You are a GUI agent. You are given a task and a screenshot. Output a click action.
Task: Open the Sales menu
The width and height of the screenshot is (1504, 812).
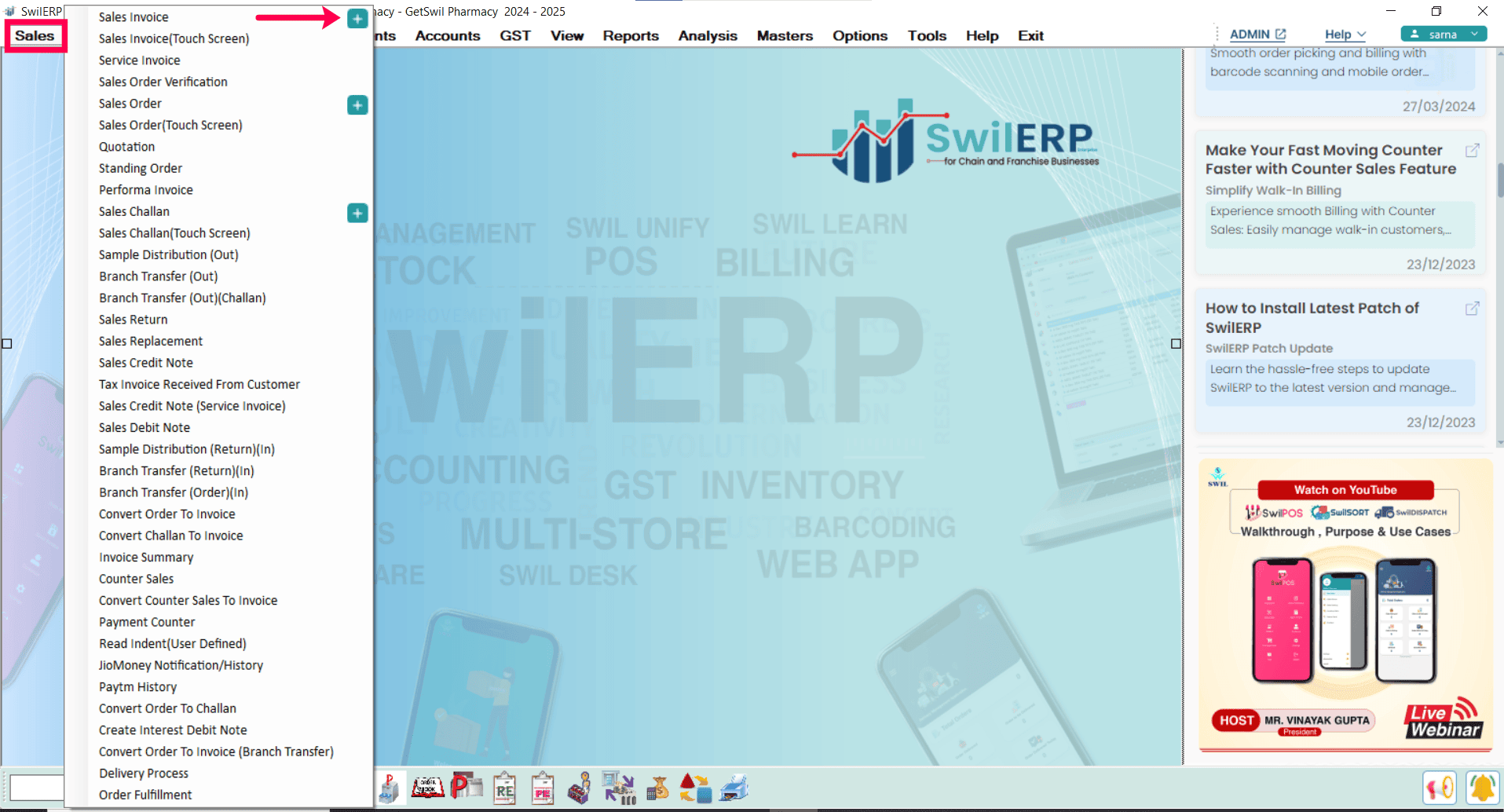35,36
